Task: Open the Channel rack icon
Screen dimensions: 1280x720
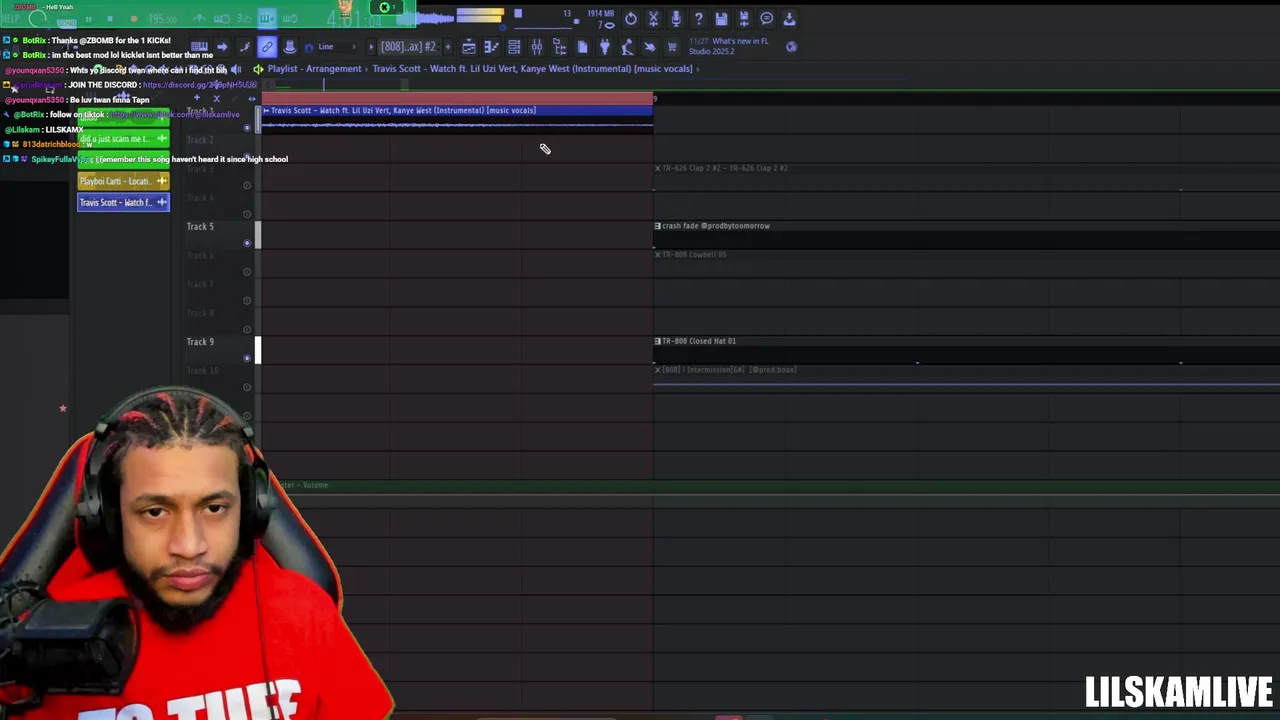Action: pos(513,47)
